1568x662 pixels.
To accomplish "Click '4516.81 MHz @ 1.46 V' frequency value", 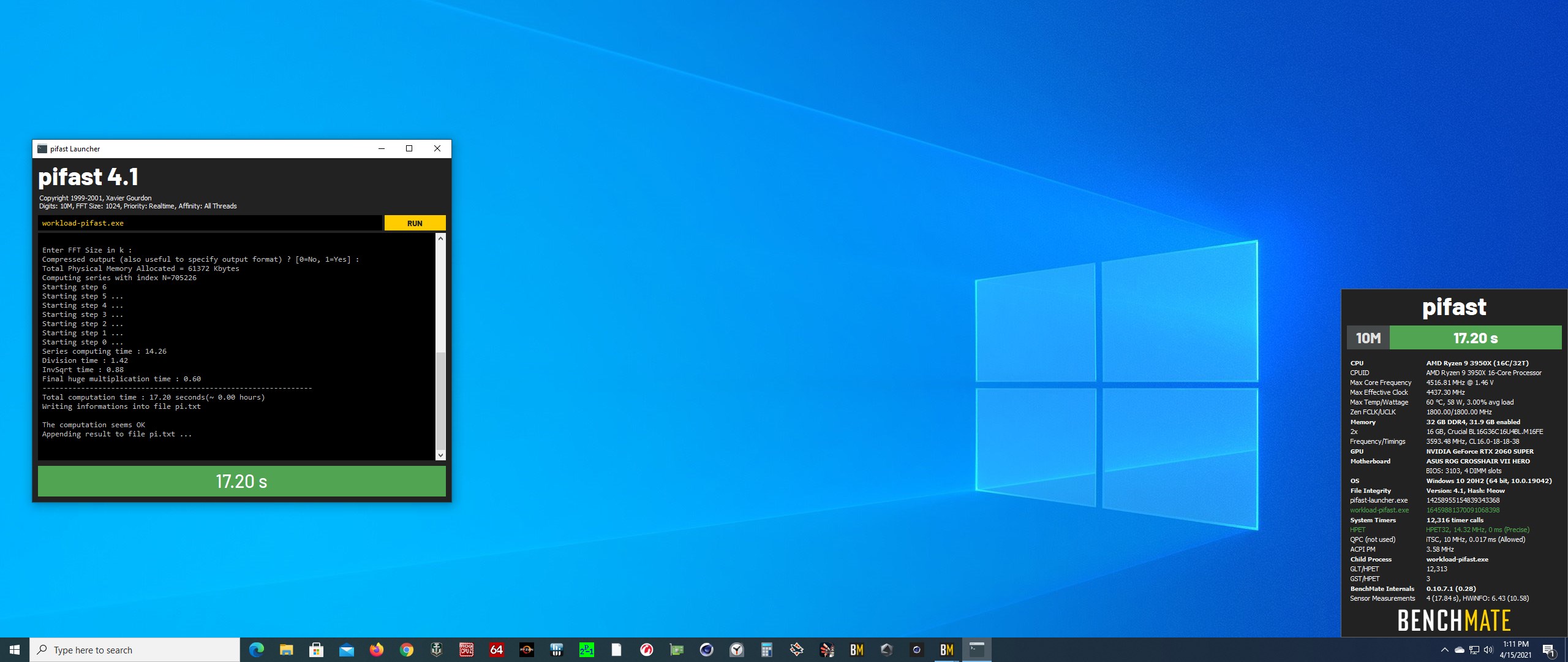I will 1460,382.
